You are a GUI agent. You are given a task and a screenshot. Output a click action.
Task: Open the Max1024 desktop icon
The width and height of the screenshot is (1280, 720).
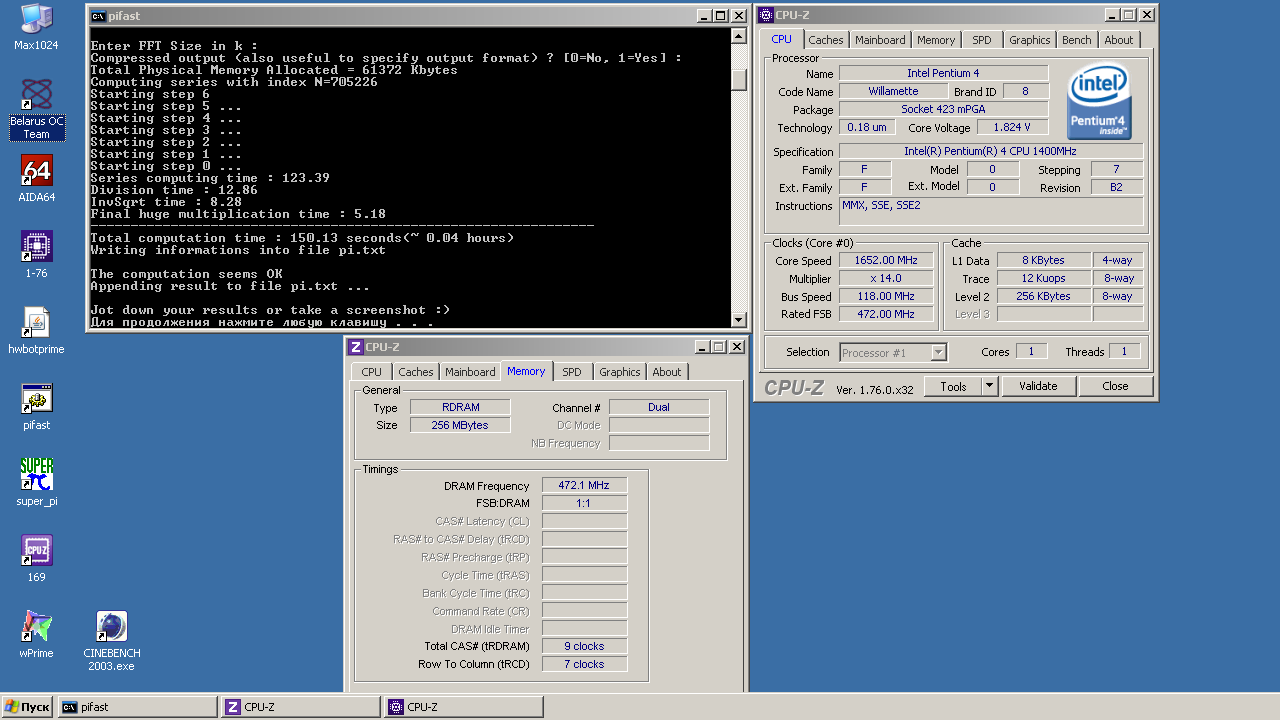[36, 27]
